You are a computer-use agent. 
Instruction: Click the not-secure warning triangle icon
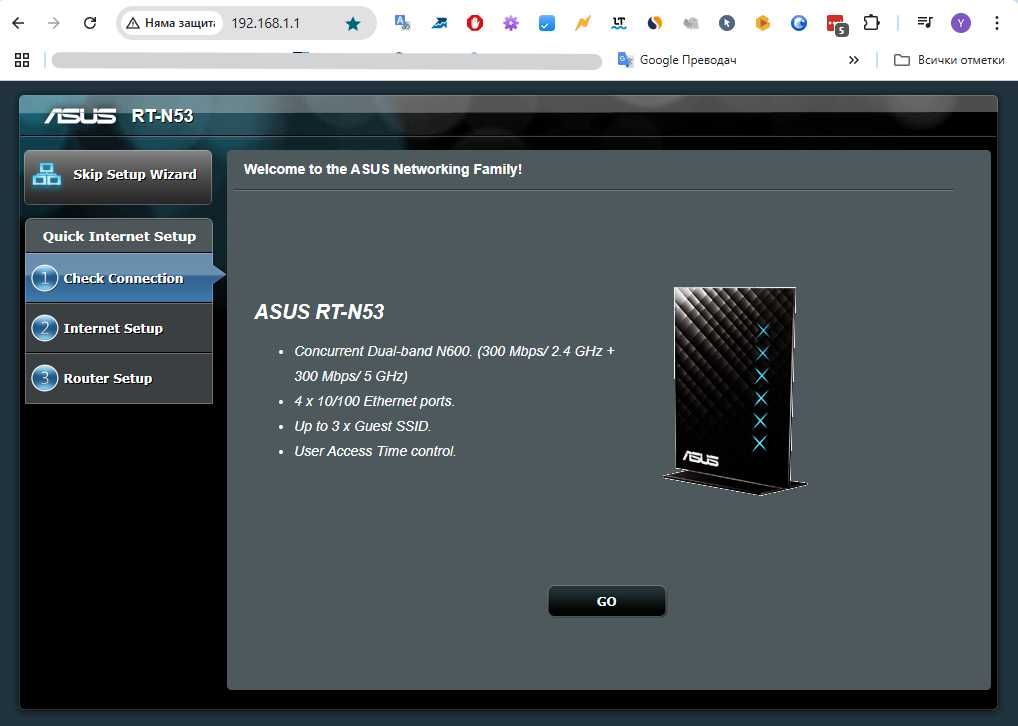pos(133,23)
